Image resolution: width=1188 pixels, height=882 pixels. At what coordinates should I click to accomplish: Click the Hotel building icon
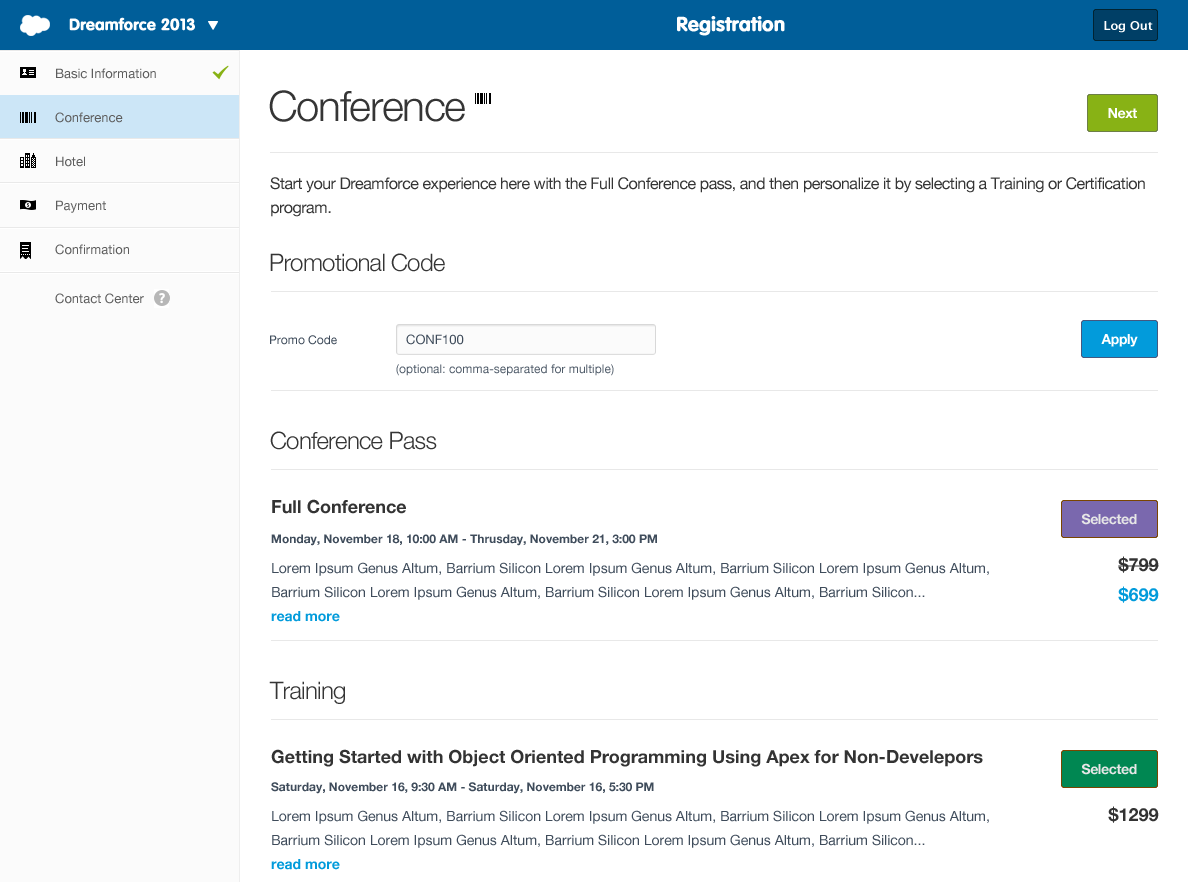coord(28,161)
